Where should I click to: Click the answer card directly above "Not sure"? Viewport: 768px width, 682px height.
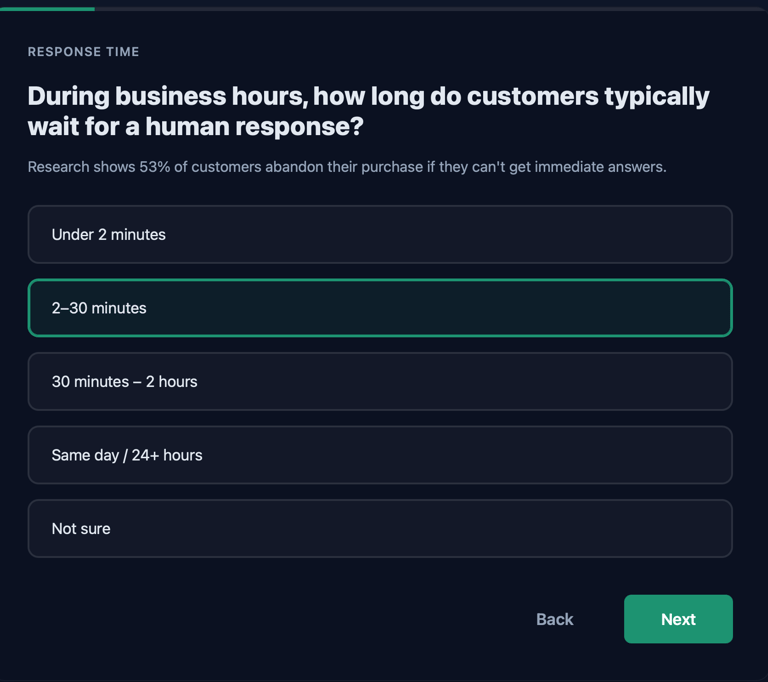[380, 455]
